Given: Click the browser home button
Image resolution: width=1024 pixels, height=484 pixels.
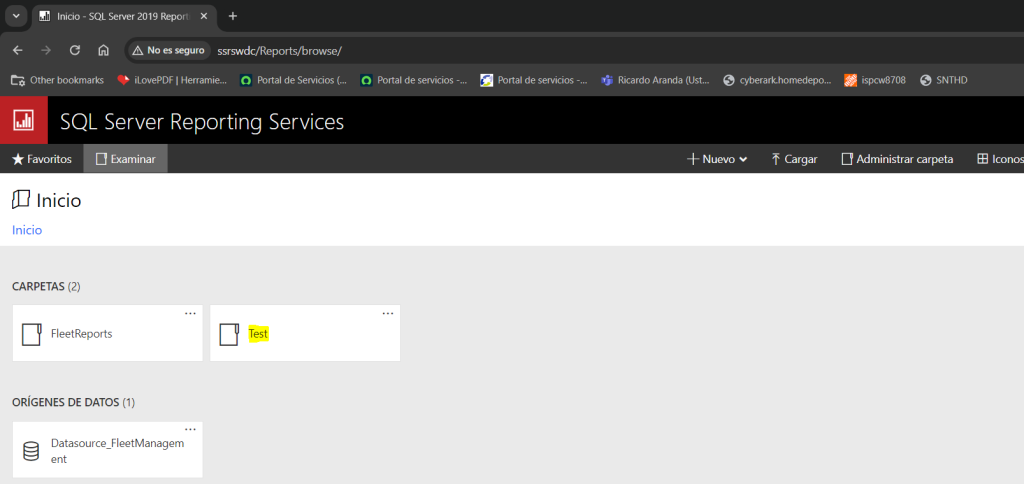Looking at the screenshot, I should pos(103,50).
